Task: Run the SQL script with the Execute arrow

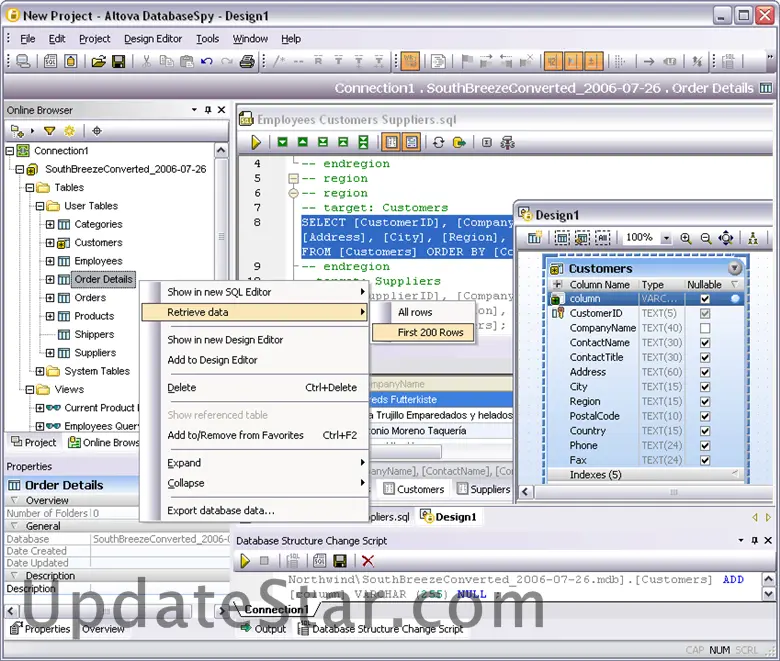Action: click(x=256, y=143)
